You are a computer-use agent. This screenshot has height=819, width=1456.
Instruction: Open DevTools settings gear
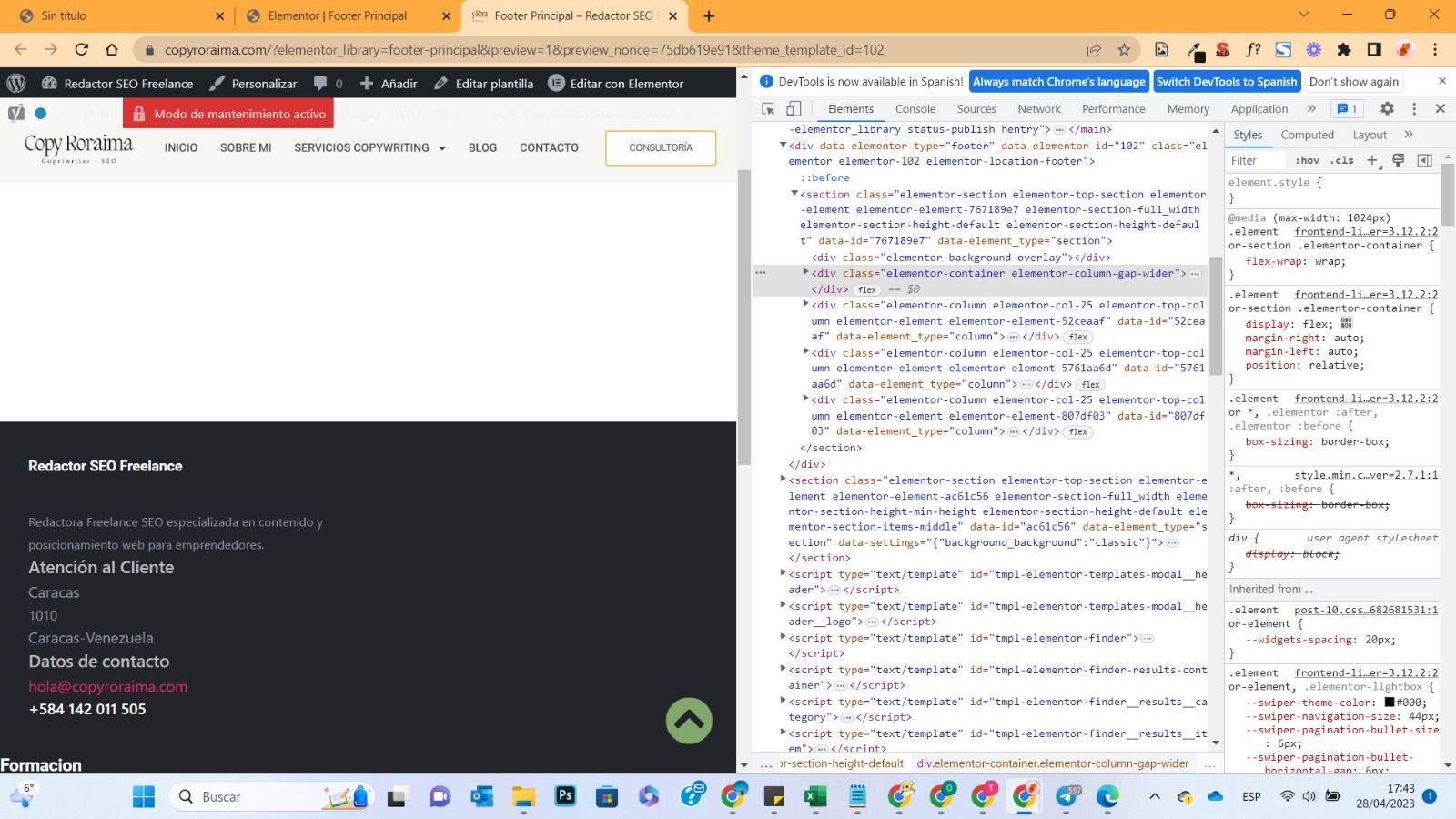pyautogui.click(x=1387, y=108)
